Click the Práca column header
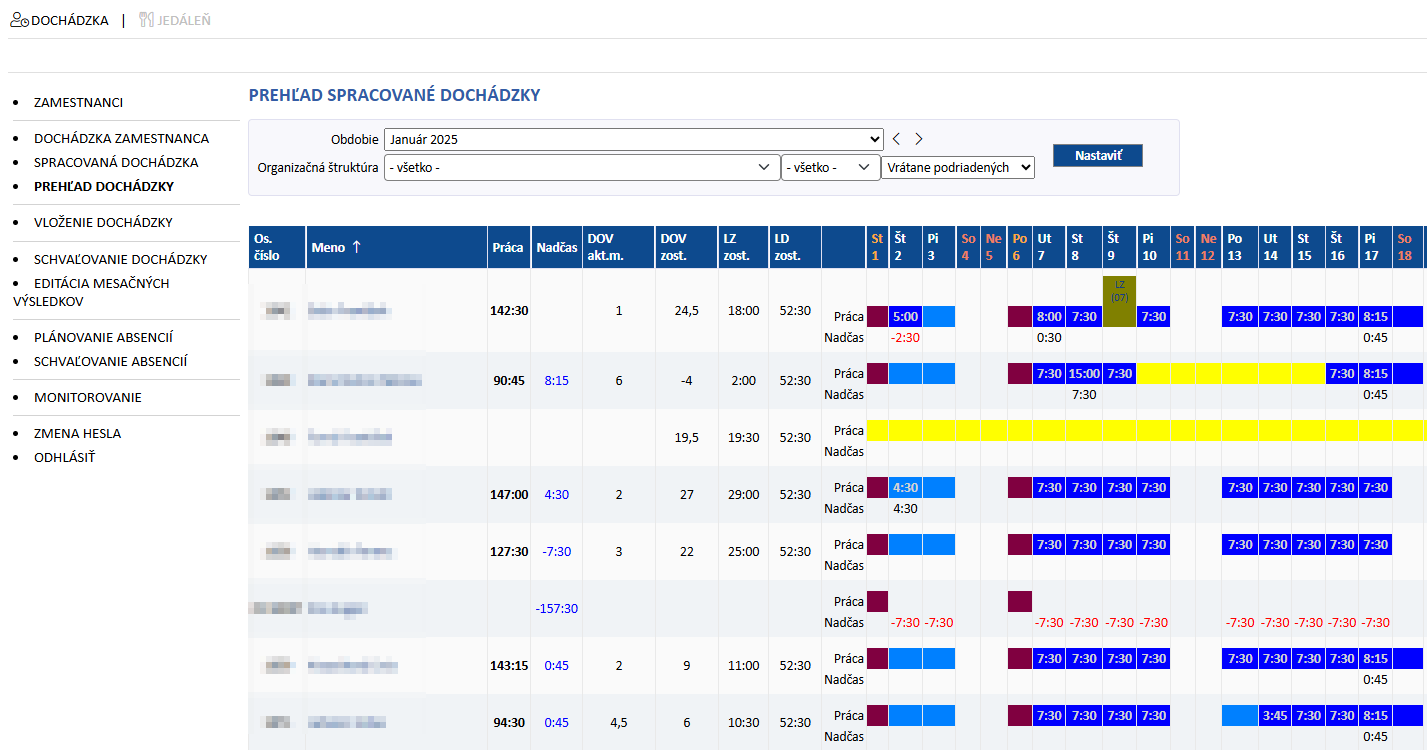Screen dimensions: 1427x750 [x=508, y=247]
